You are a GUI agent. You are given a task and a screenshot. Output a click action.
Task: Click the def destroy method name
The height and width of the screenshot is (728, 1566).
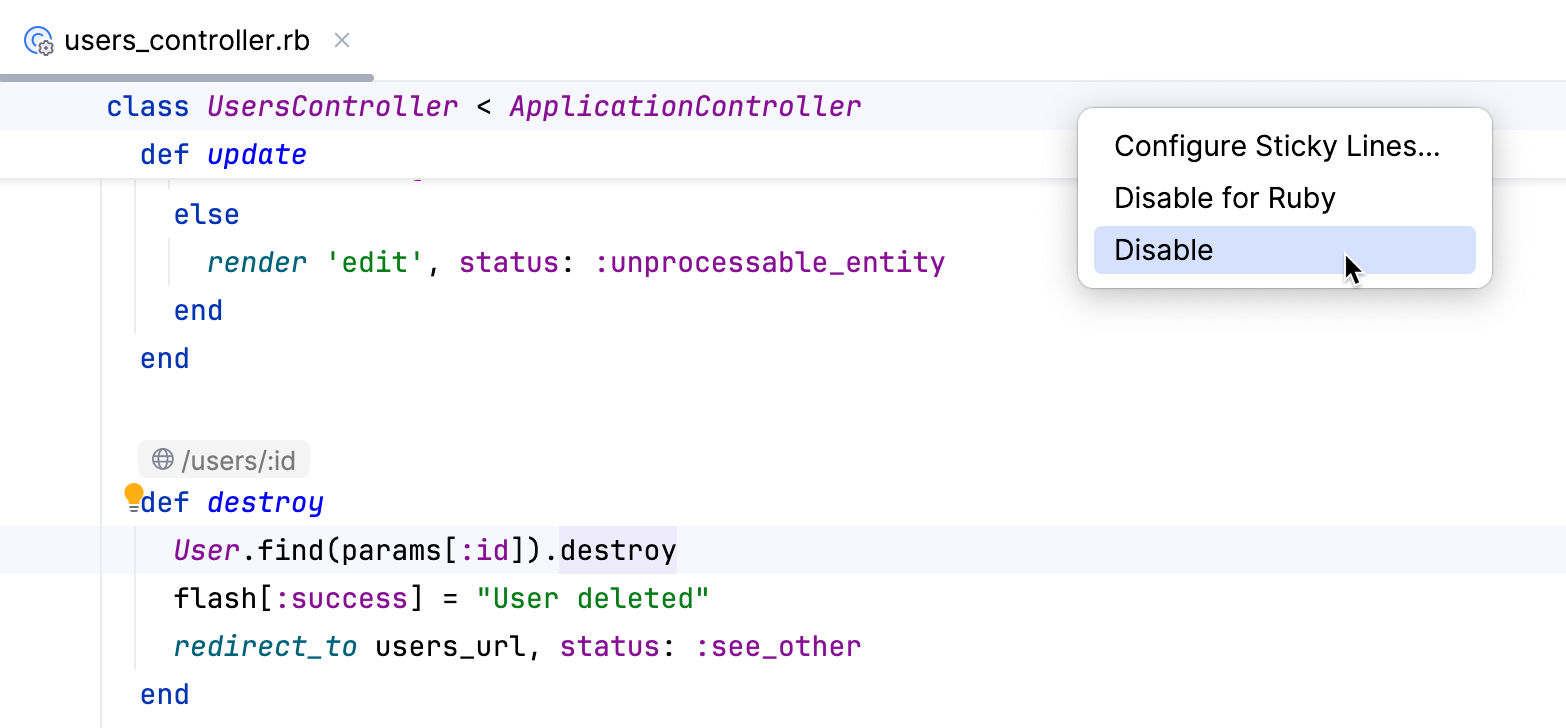pos(264,501)
